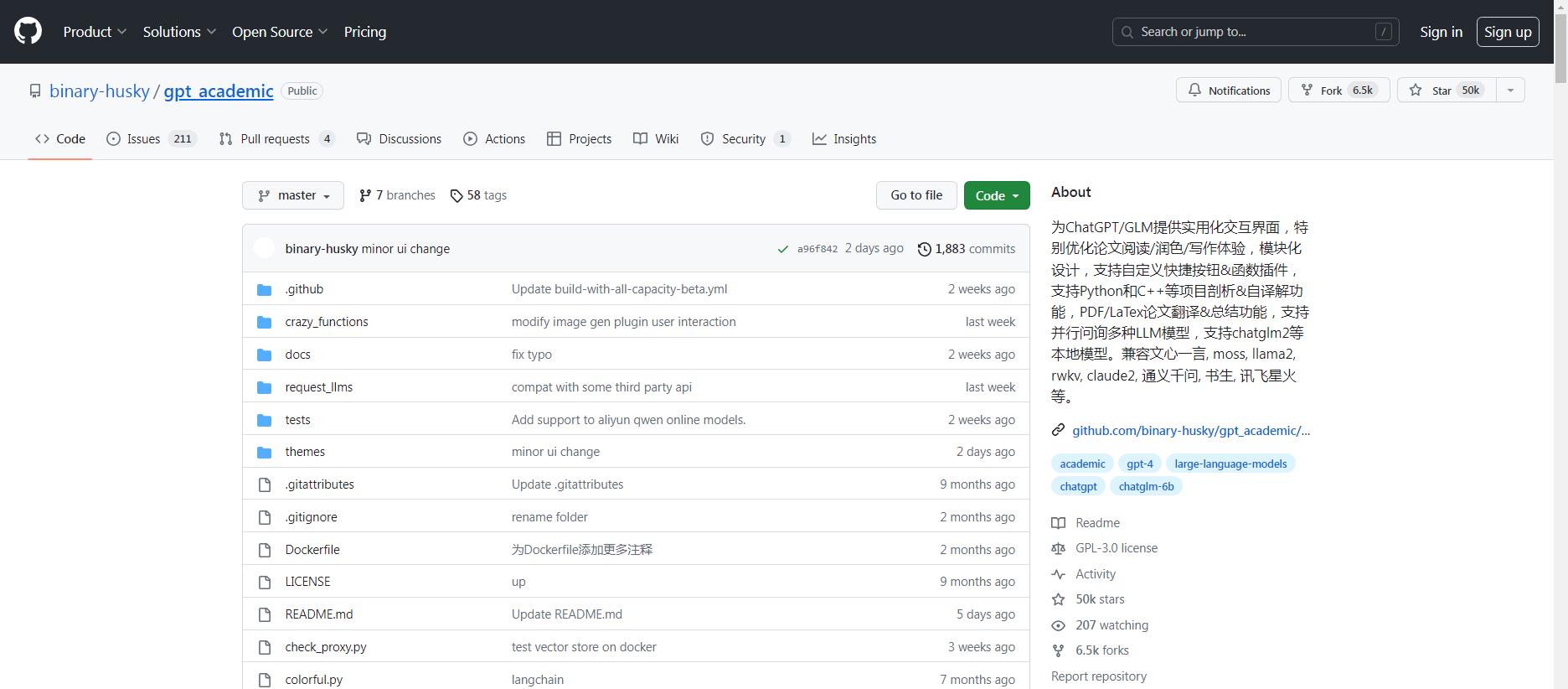1568x689 pixels.
Task: Open the Insights tab
Action: [844, 139]
